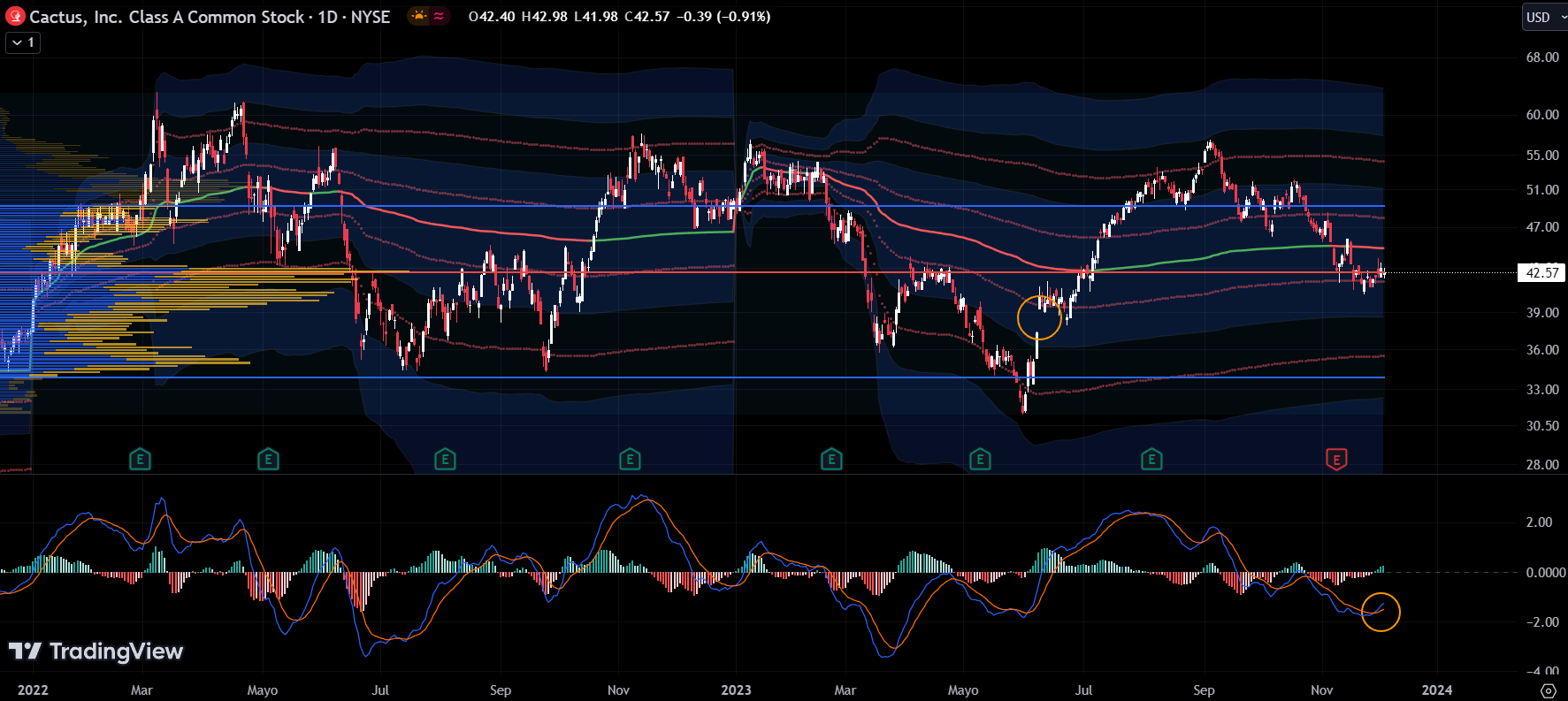Click the close value C42.57
This screenshot has width=1568, height=701.
click(647, 17)
